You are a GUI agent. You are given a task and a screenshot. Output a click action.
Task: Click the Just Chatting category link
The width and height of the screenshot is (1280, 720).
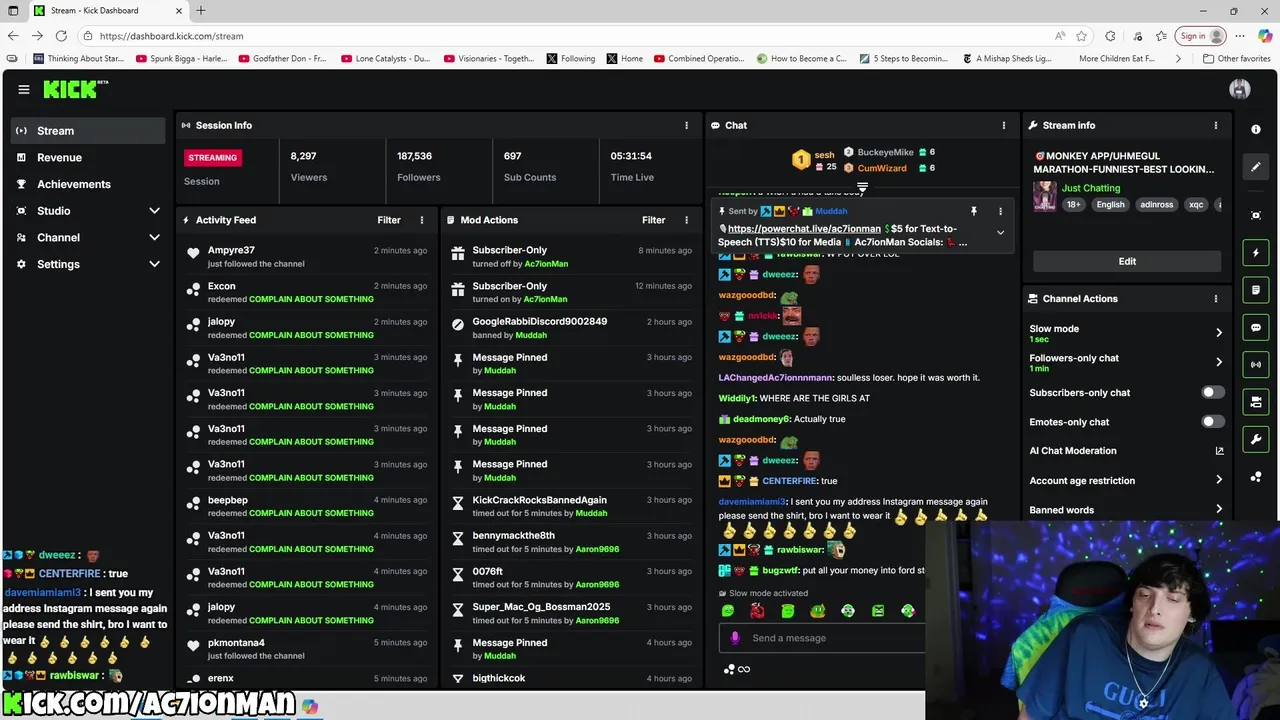[1091, 188]
